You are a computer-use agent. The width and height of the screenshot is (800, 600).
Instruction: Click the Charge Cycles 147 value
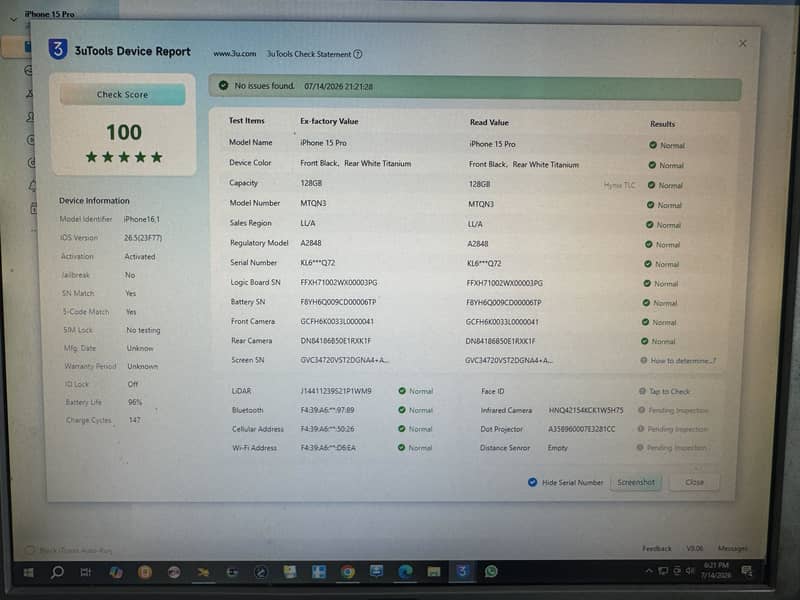[134, 420]
